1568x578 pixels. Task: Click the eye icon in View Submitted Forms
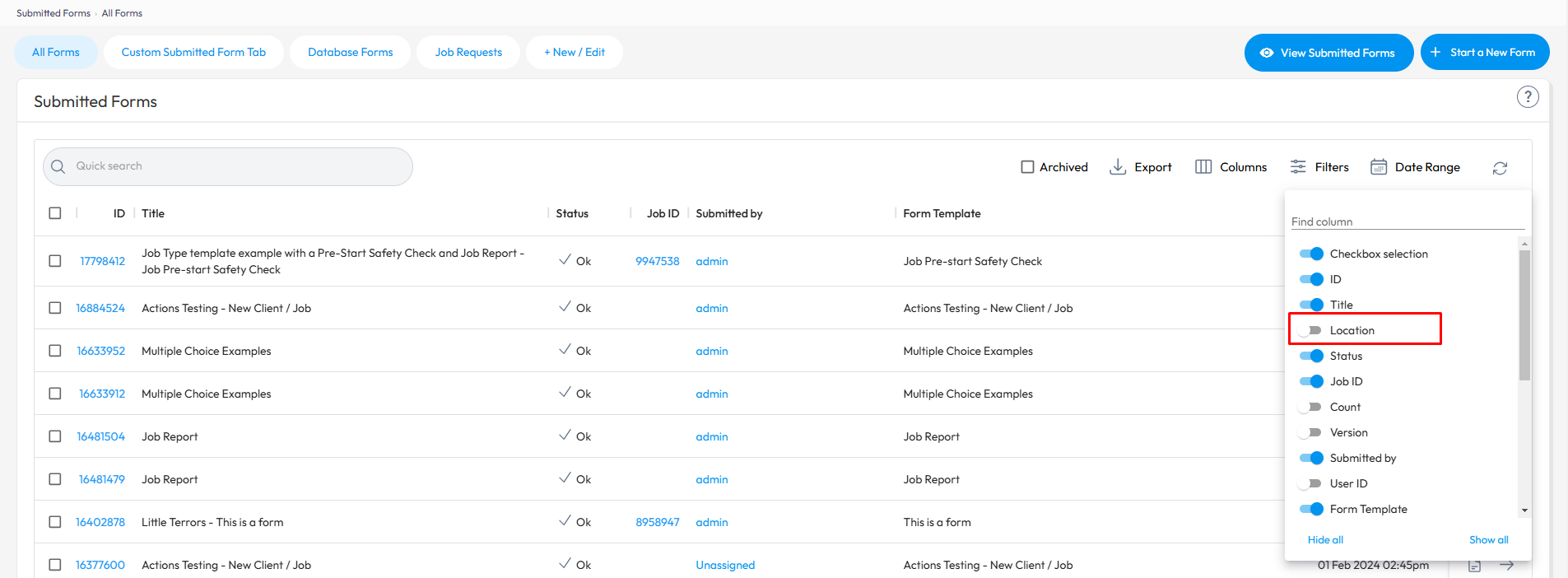tap(1267, 53)
